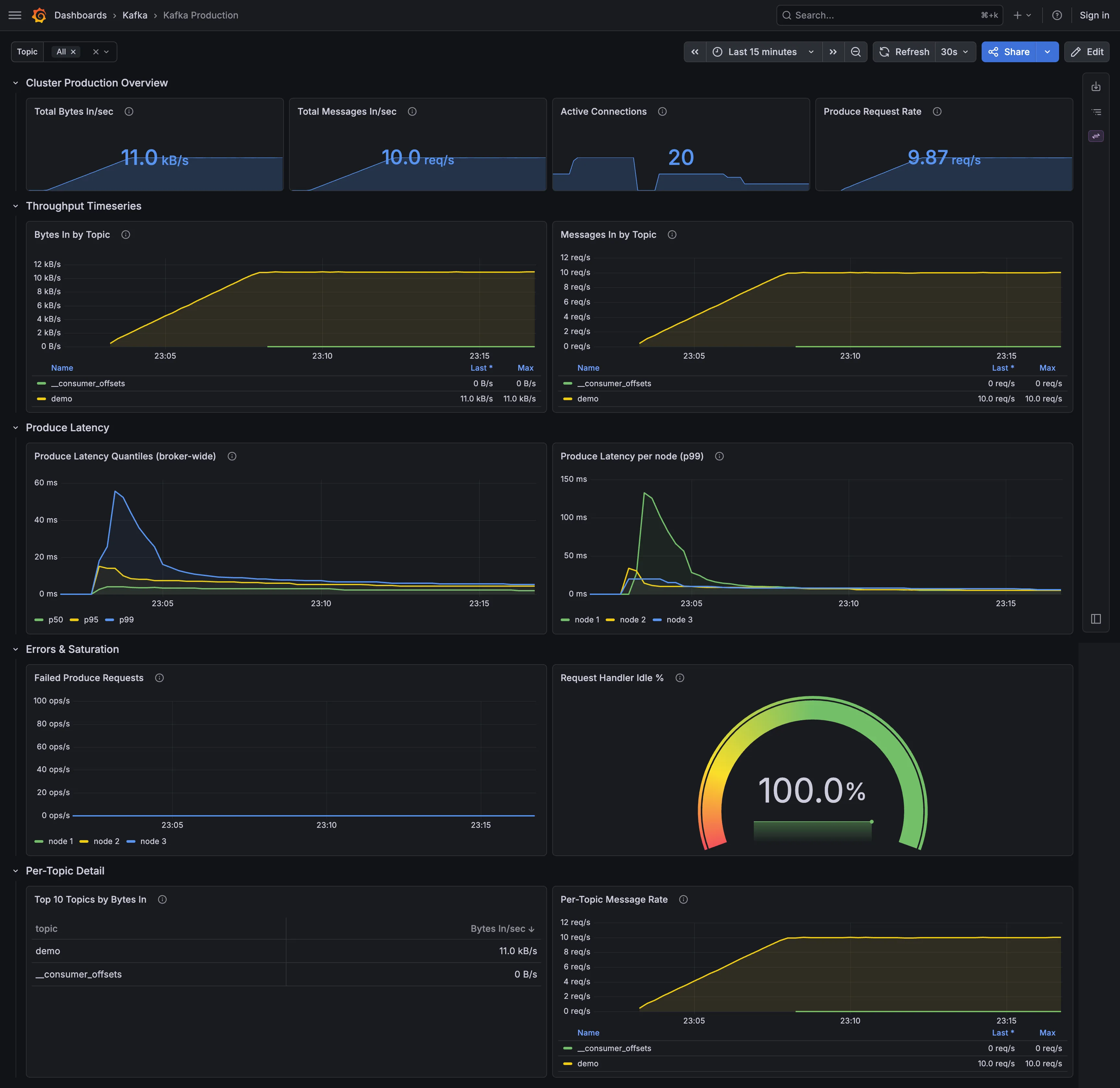
Task: Open the Last 15 minutes time picker
Action: (x=764, y=52)
